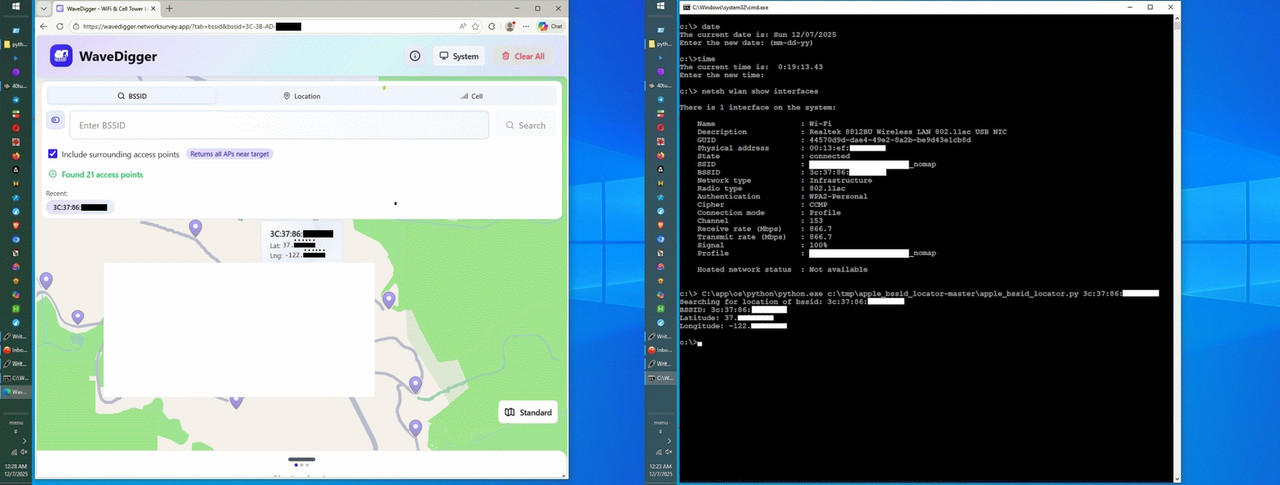Open Copilot Chat button in browser
Image resolution: width=1280 pixels, height=485 pixels.
click(550, 26)
